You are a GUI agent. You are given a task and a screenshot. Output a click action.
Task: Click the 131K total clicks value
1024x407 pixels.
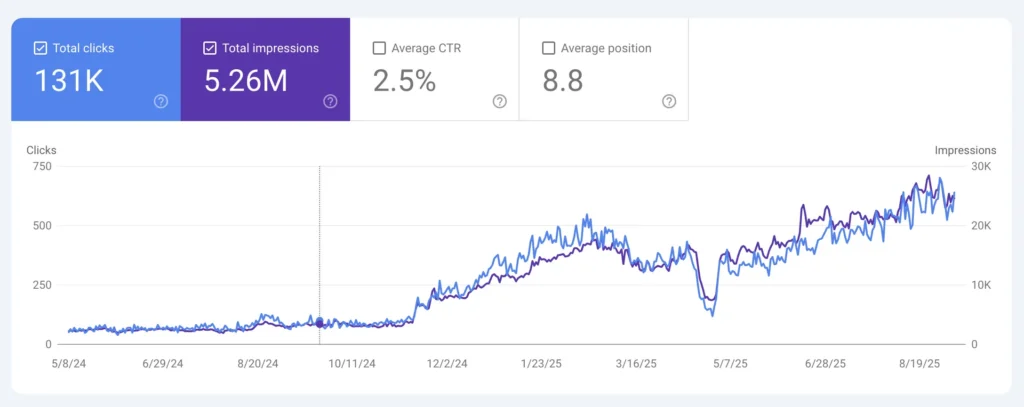click(69, 81)
